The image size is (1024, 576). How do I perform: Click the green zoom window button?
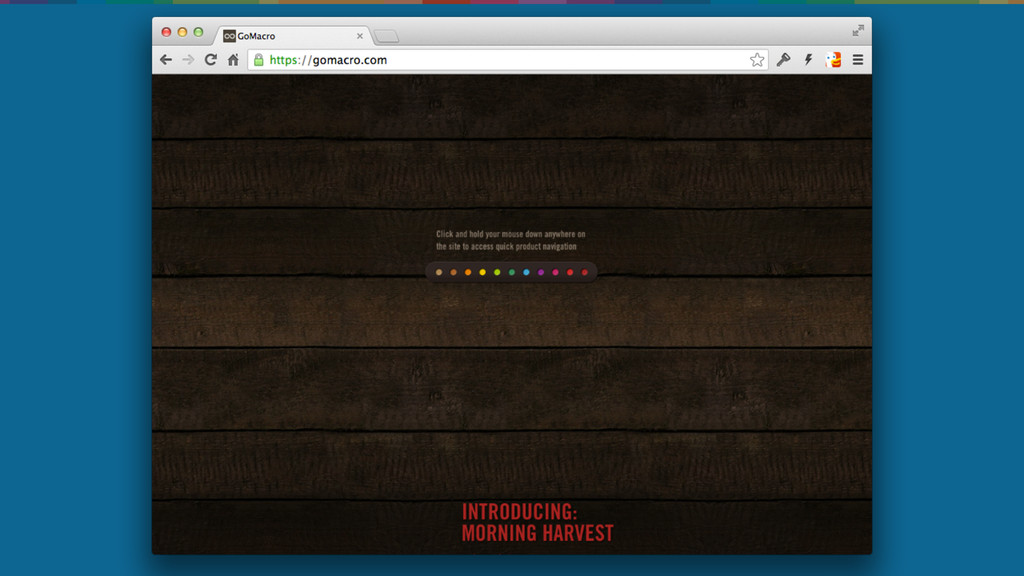[199, 32]
